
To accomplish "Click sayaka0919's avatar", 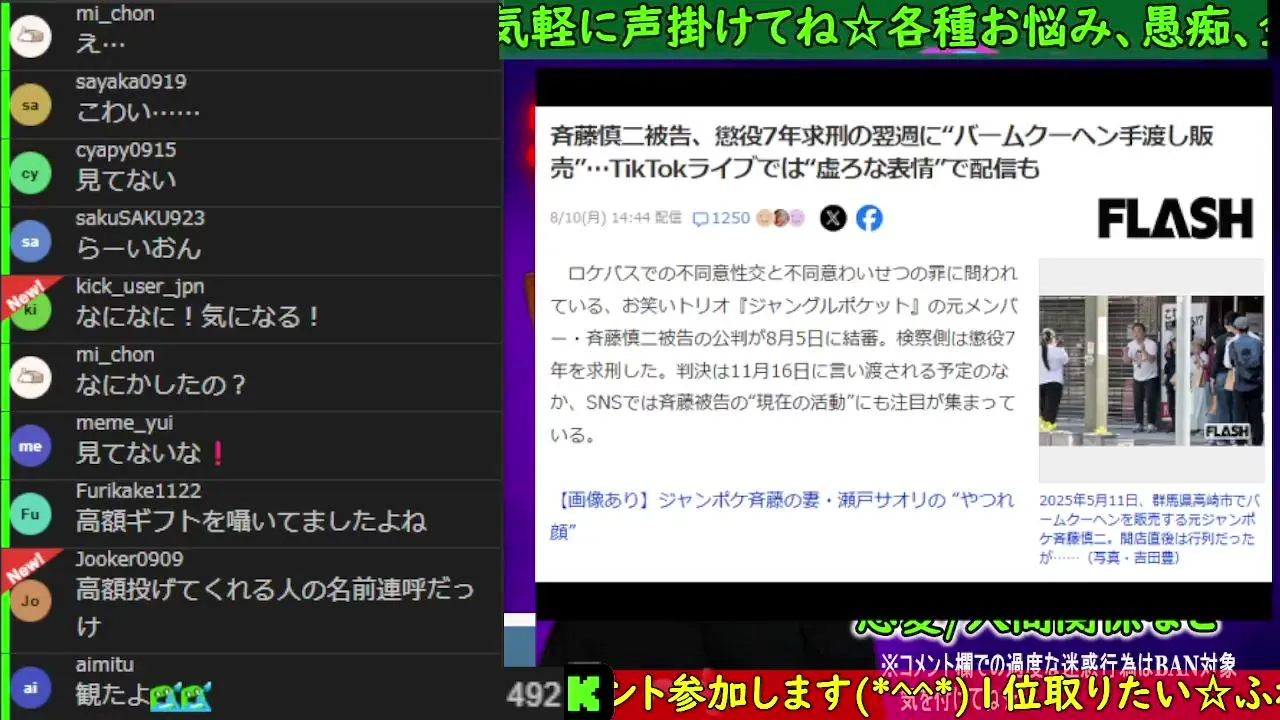I will [30, 105].
